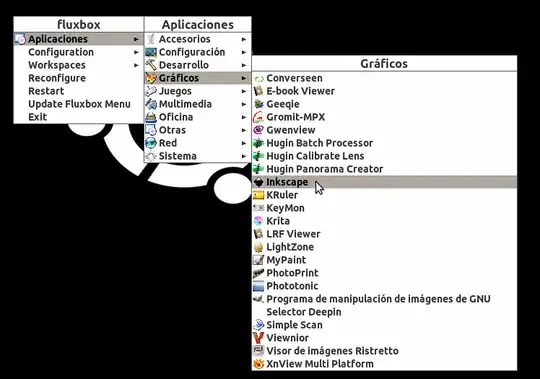Expand the Juegos submenu arrow
540x379 pixels.
tap(244, 92)
